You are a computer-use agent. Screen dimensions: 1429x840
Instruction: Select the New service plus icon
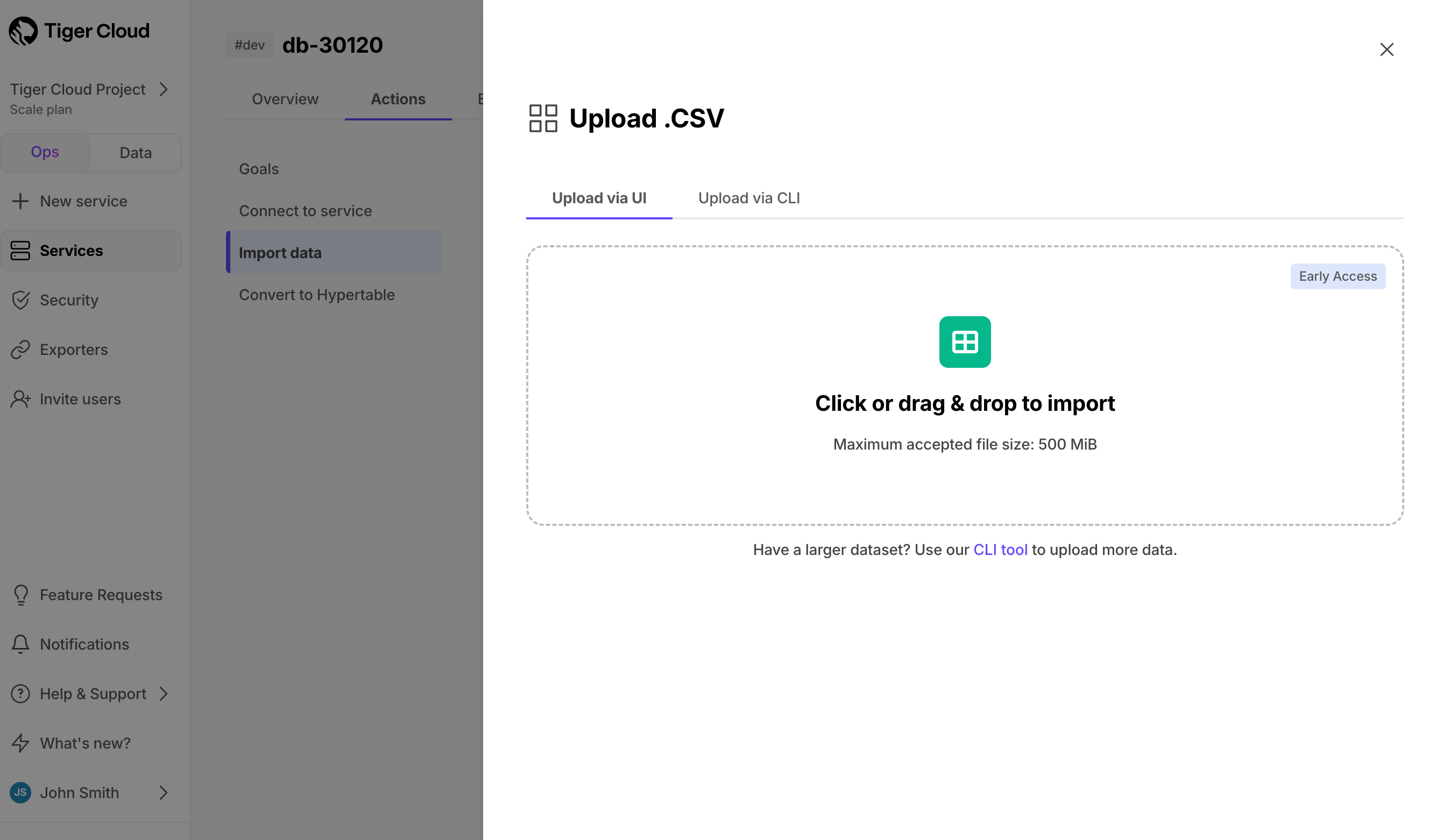pos(20,201)
